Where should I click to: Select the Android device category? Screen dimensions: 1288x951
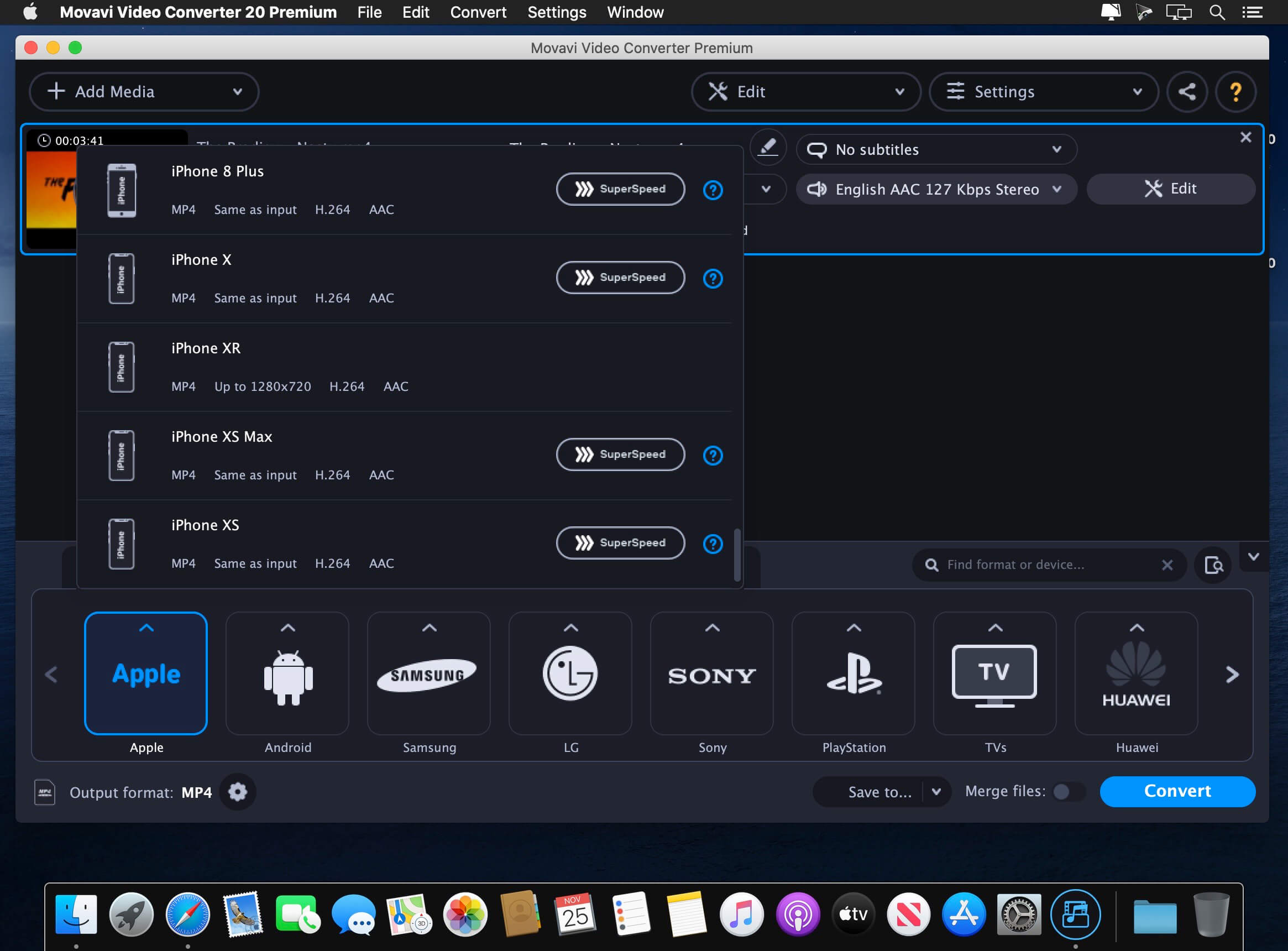tap(287, 673)
